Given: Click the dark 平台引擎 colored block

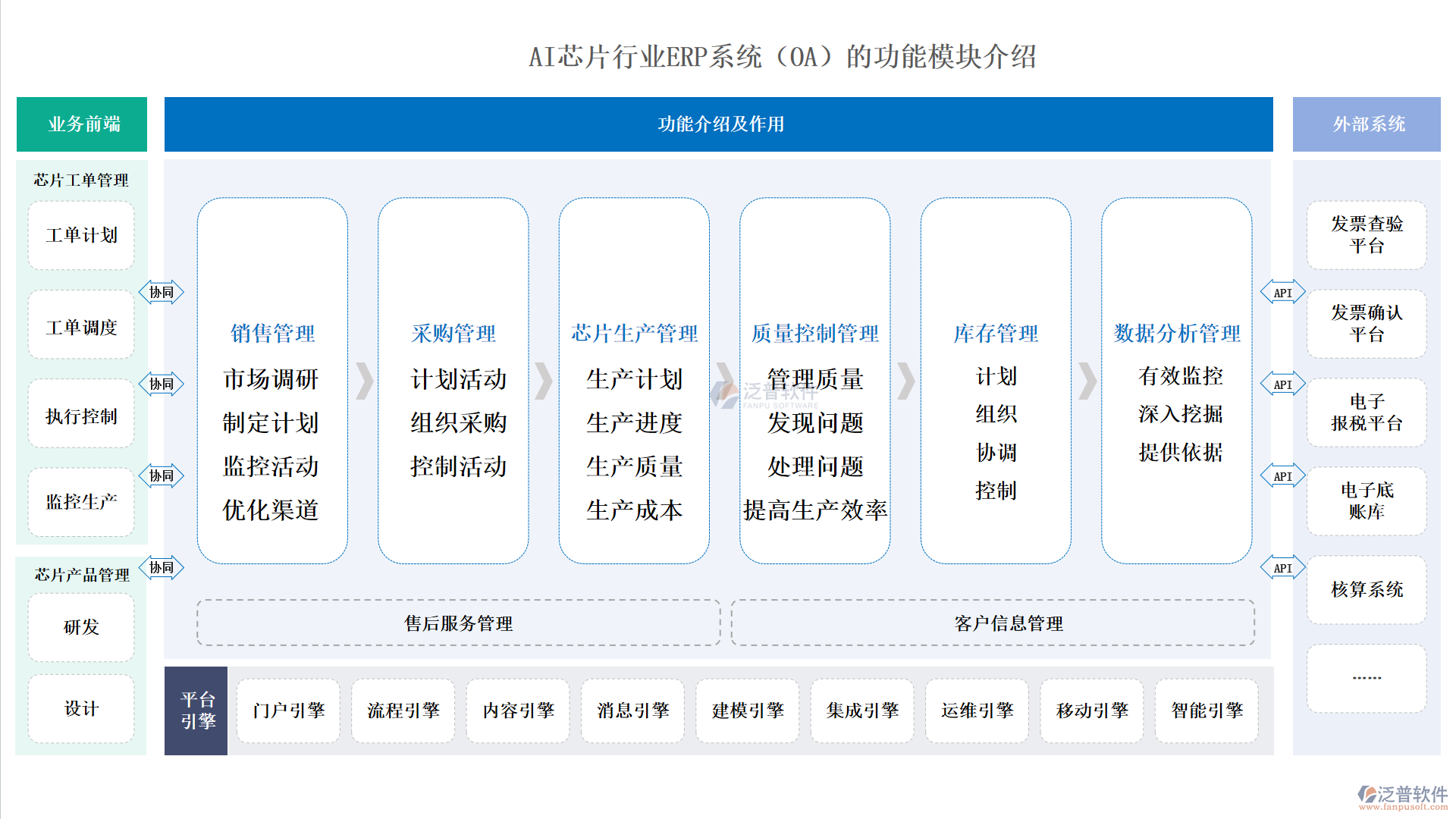Looking at the screenshot, I should (196, 711).
